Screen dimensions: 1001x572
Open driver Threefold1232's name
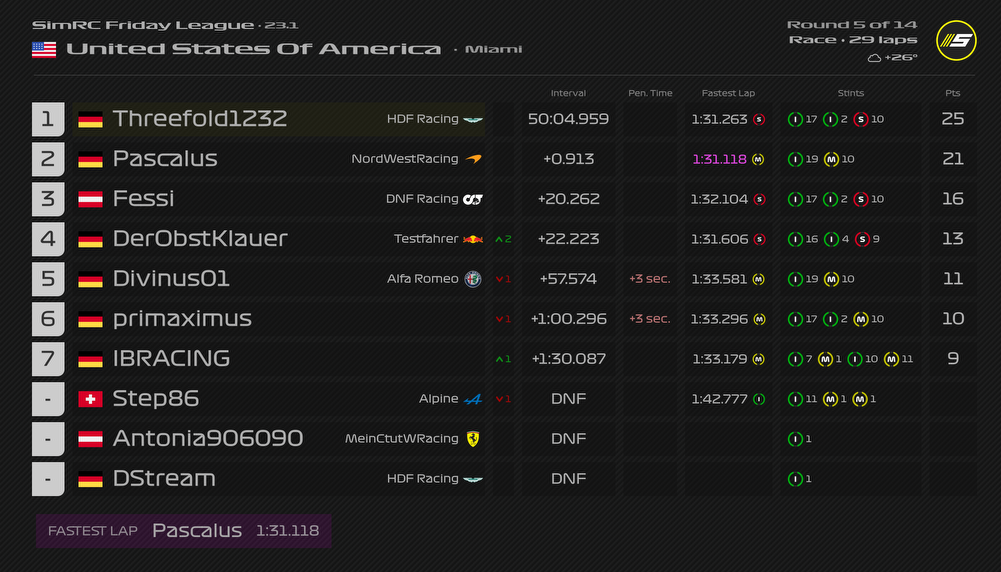(200, 119)
